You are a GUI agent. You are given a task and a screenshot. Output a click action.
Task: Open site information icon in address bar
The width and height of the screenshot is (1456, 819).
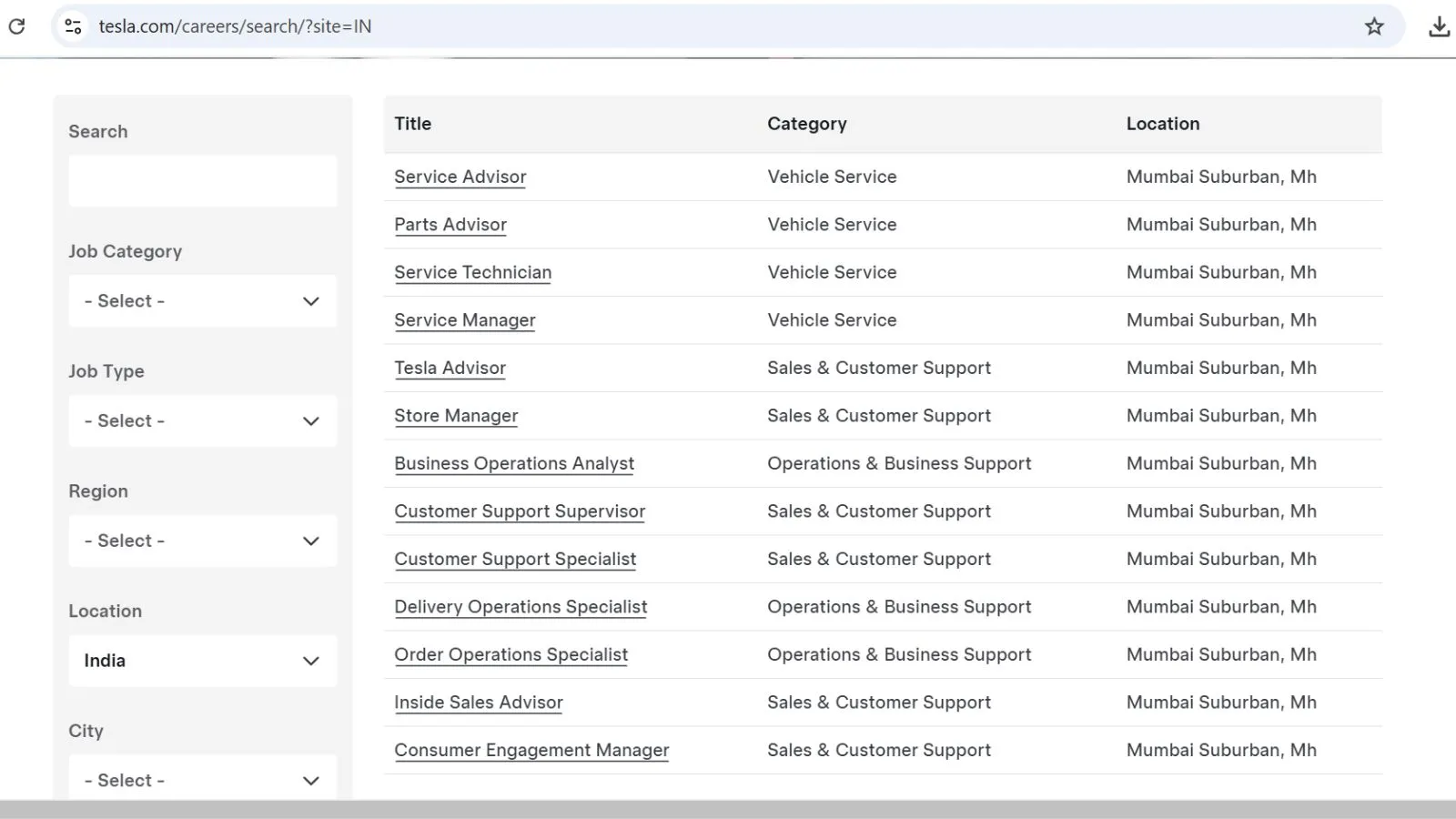[73, 26]
